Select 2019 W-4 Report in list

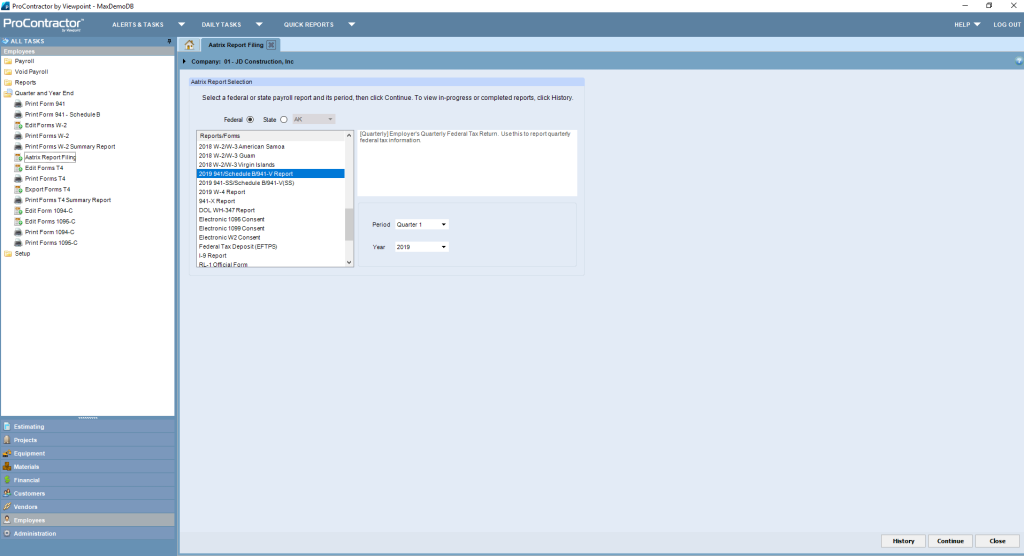click(222, 192)
